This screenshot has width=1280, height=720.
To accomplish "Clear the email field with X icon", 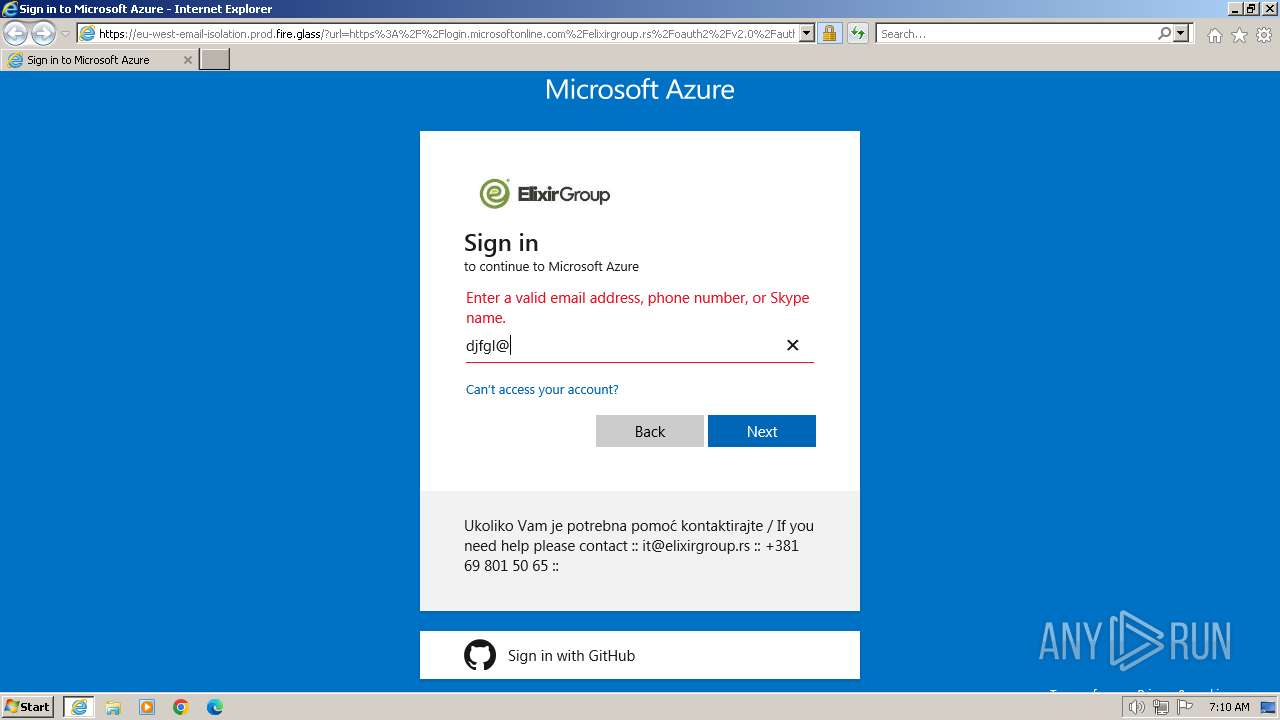I will click(x=793, y=345).
